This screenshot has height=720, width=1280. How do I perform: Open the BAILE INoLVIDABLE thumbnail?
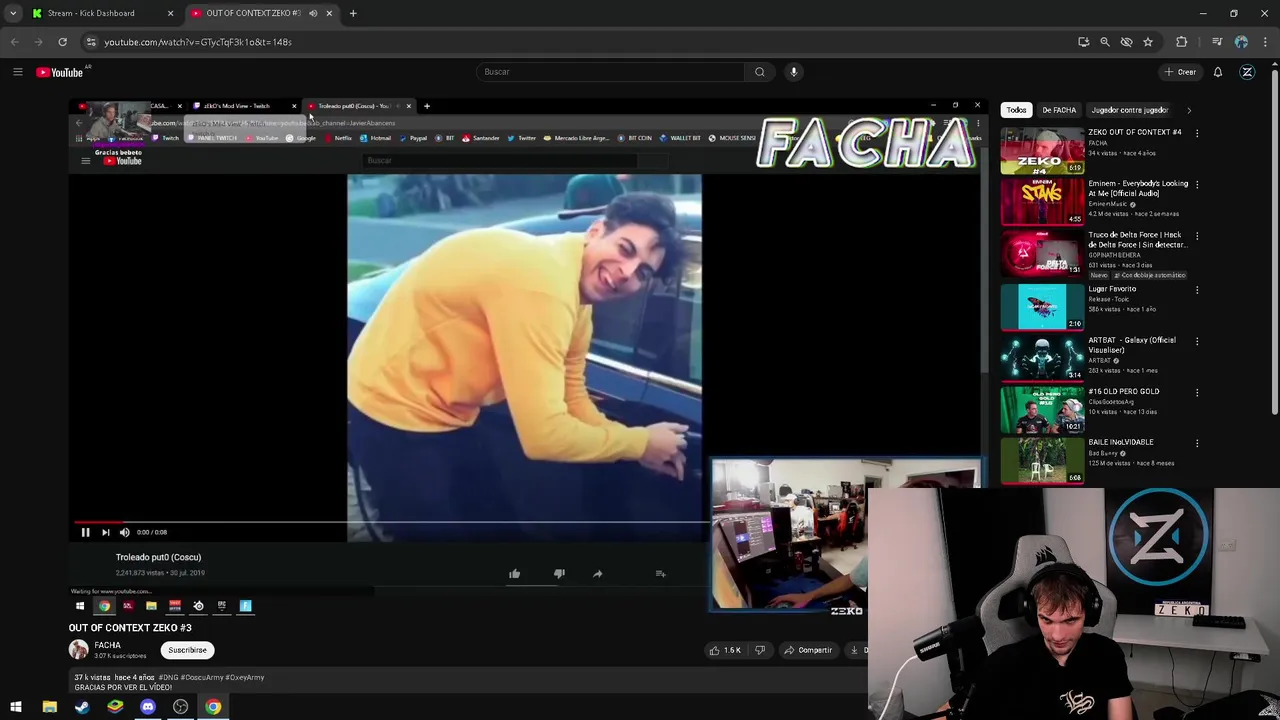tap(1042, 459)
